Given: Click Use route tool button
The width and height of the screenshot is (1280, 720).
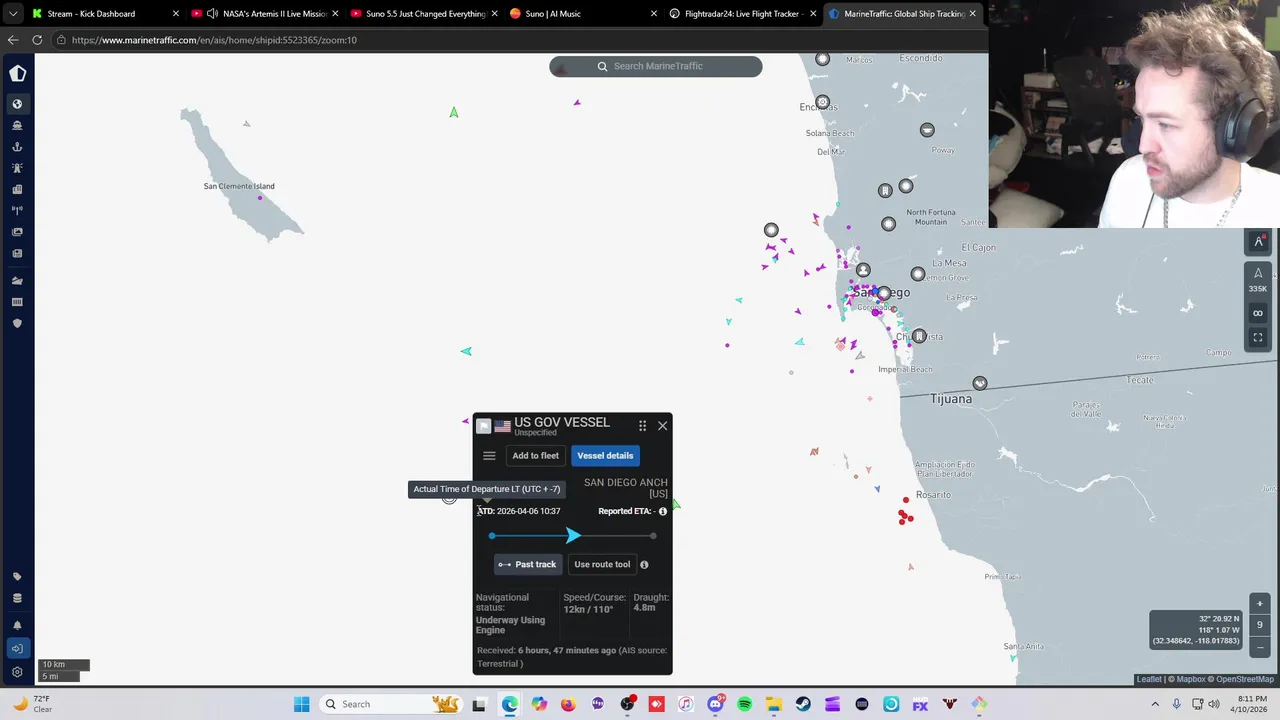Looking at the screenshot, I should [602, 564].
